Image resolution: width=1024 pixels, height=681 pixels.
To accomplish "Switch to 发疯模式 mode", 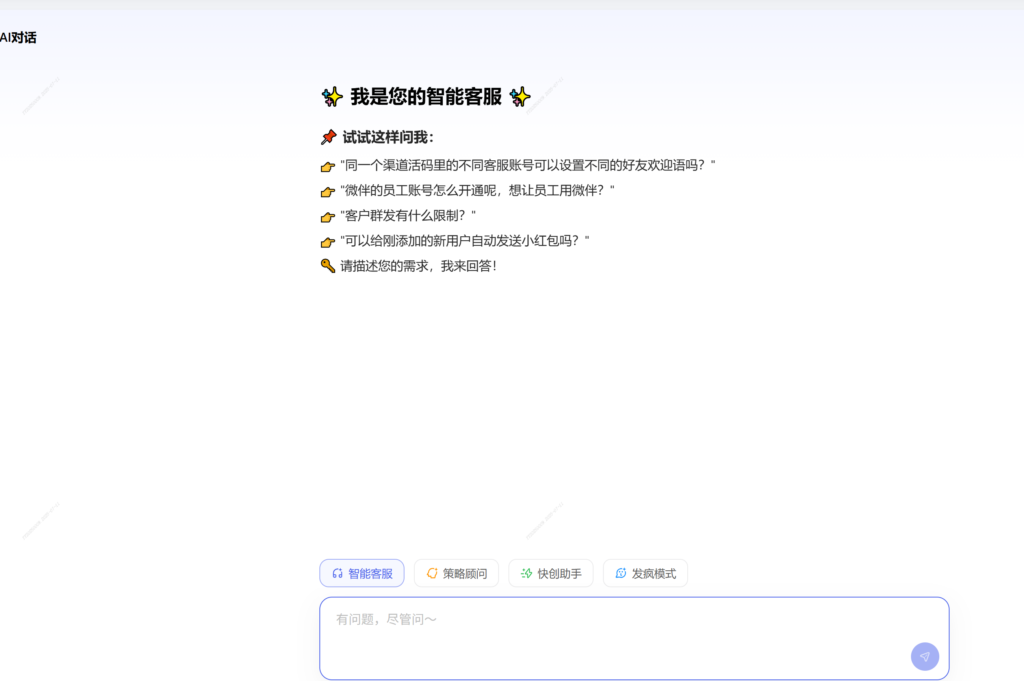I will [645, 573].
